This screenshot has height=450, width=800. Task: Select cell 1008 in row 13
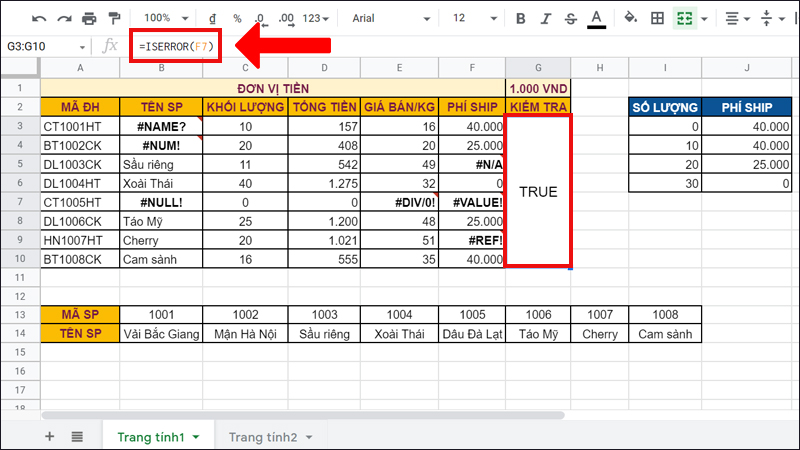coord(665,315)
